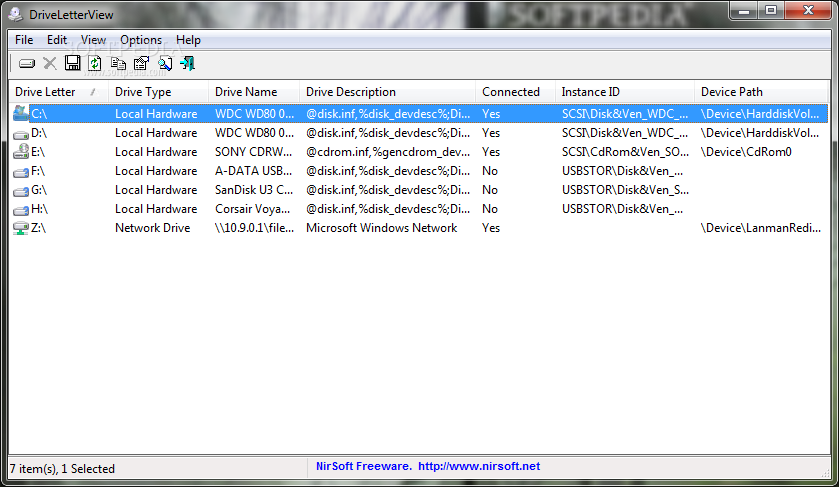Sort by Drive Description column header

(x=387, y=92)
